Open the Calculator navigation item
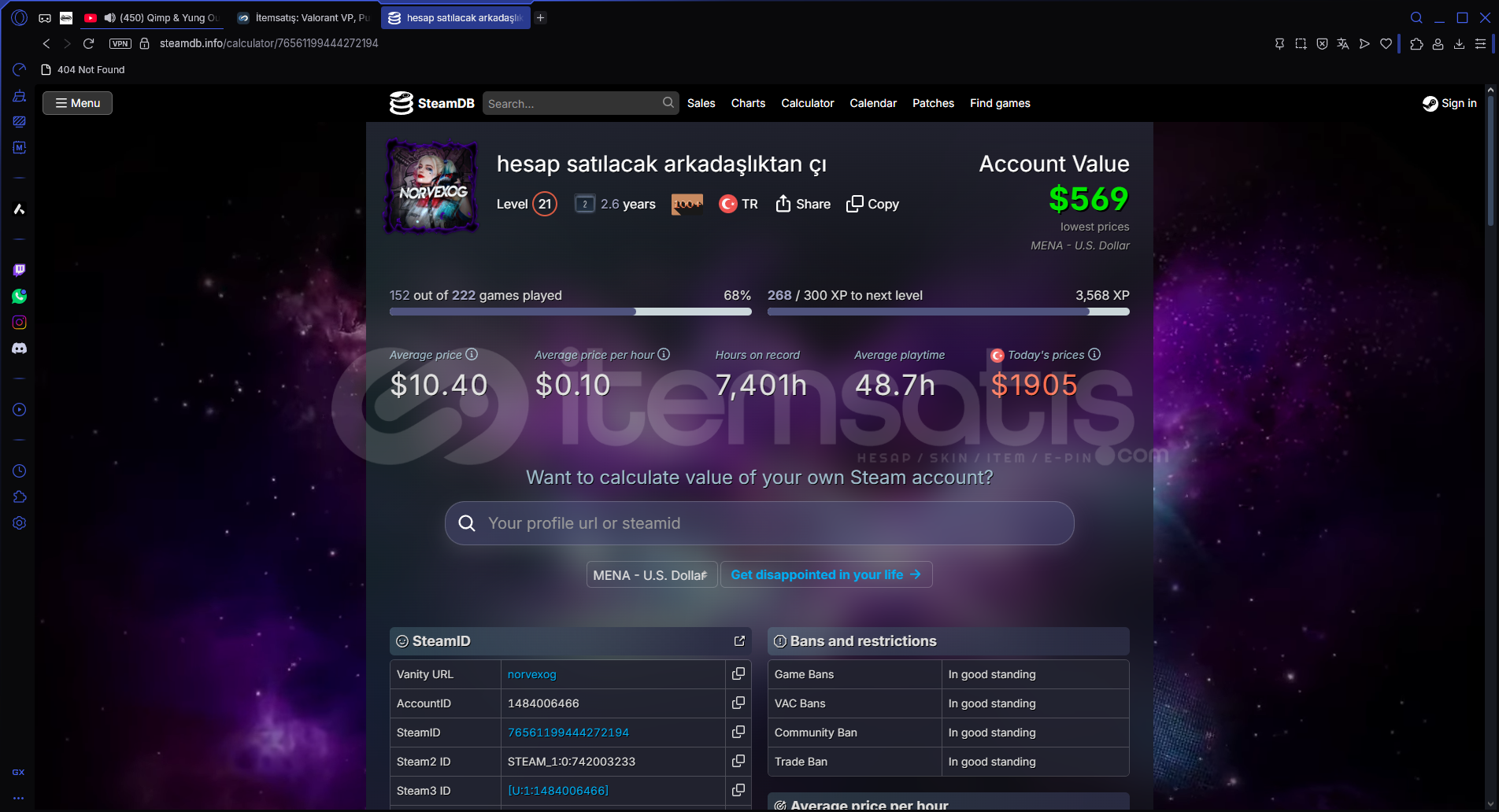 point(807,103)
